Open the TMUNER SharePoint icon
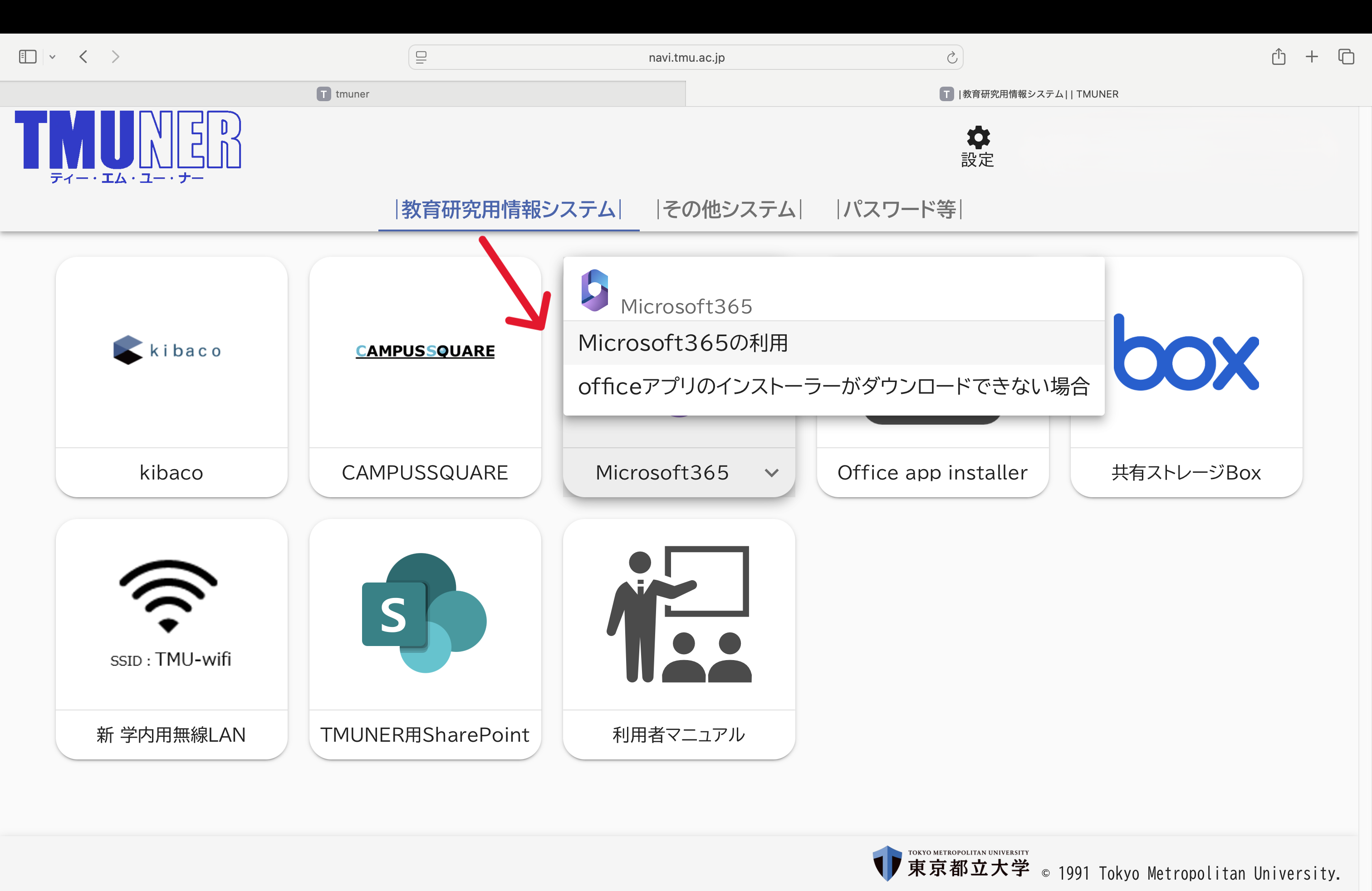1372x891 pixels. point(425,613)
